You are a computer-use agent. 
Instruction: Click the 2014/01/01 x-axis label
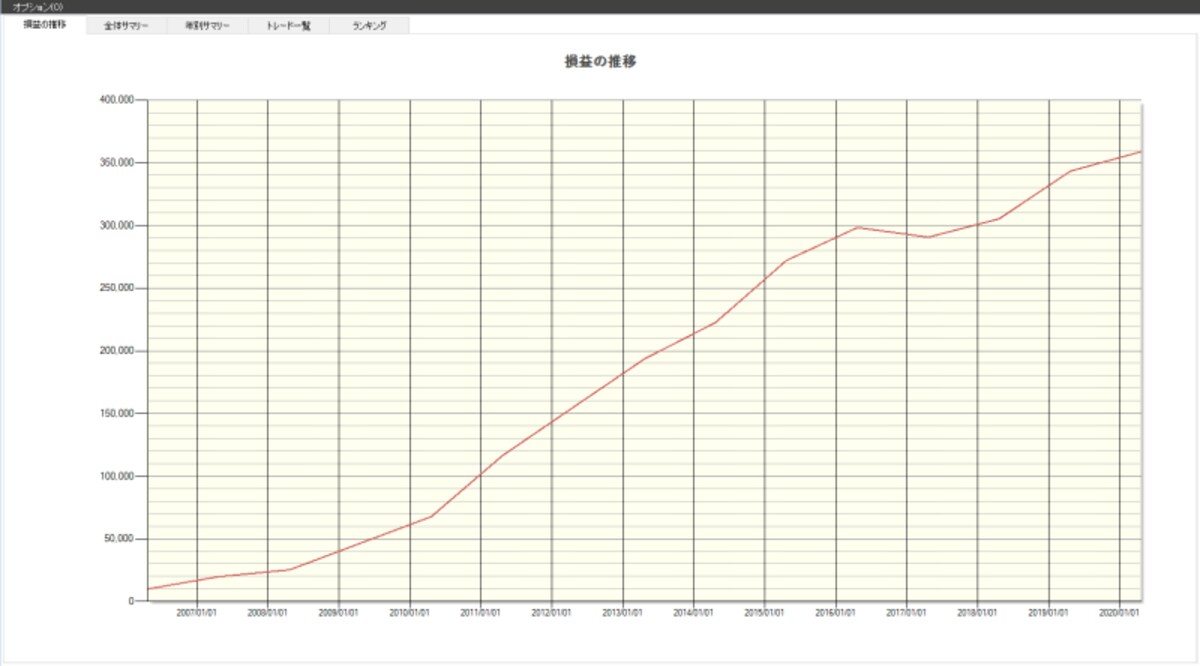coord(694,612)
